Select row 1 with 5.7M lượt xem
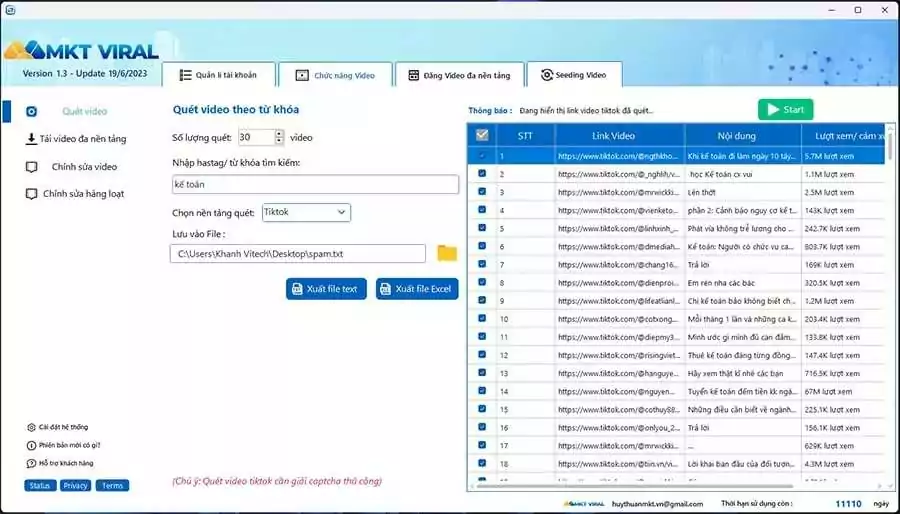Image resolution: width=900 pixels, height=514 pixels. click(x=676, y=155)
